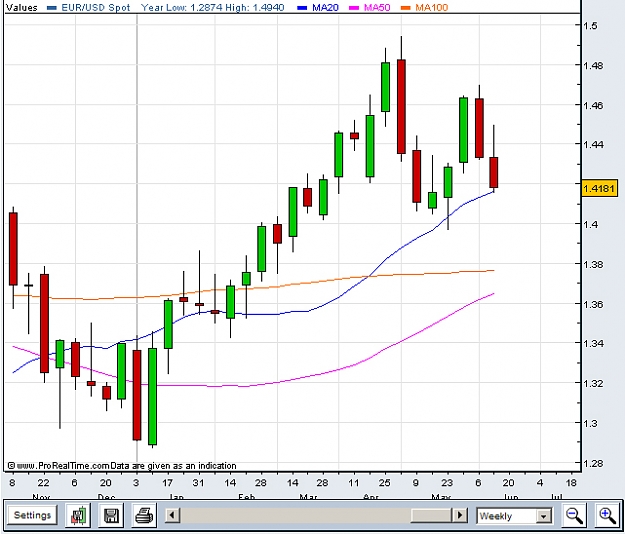Click the candlestick chart style icon
Screen dimensions: 625x534
click(79, 515)
